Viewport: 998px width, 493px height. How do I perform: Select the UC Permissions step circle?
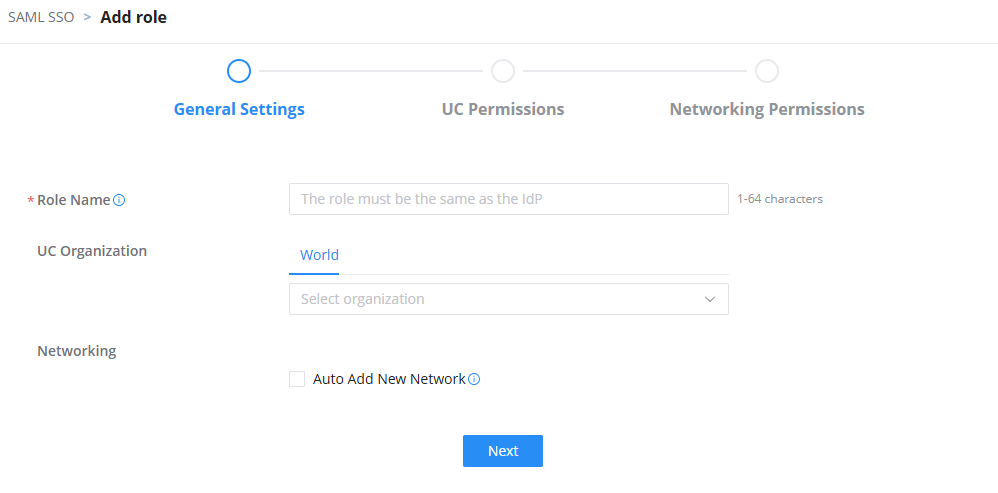503,71
